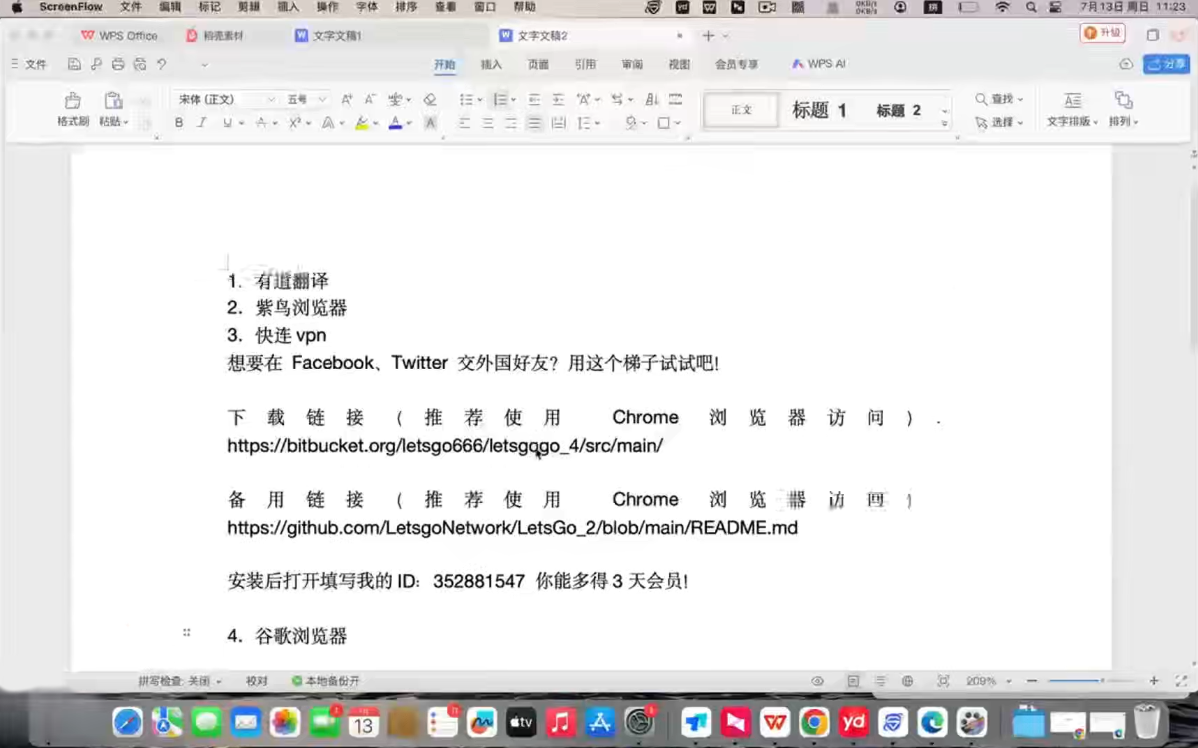Click the save icon in quick toolbar
The height and width of the screenshot is (748, 1198).
74,64
